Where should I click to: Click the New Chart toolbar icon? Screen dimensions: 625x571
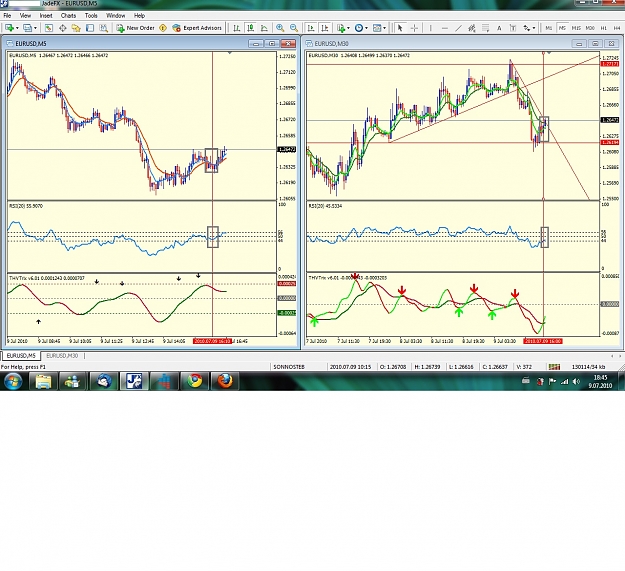pyautogui.click(x=9, y=28)
